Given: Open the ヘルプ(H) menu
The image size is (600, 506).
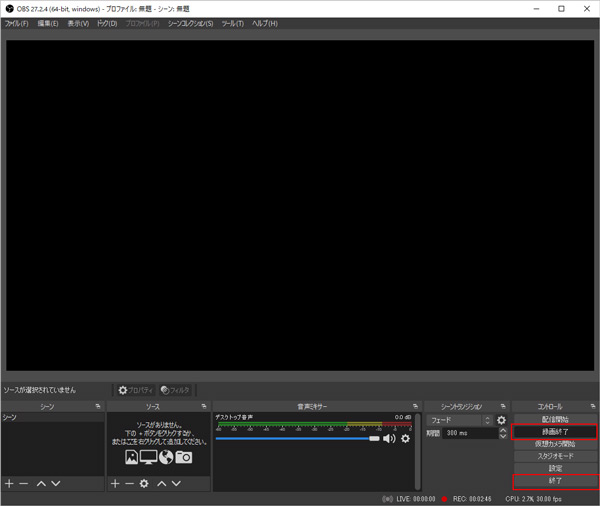Looking at the screenshot, I should [x=264, y=23].
